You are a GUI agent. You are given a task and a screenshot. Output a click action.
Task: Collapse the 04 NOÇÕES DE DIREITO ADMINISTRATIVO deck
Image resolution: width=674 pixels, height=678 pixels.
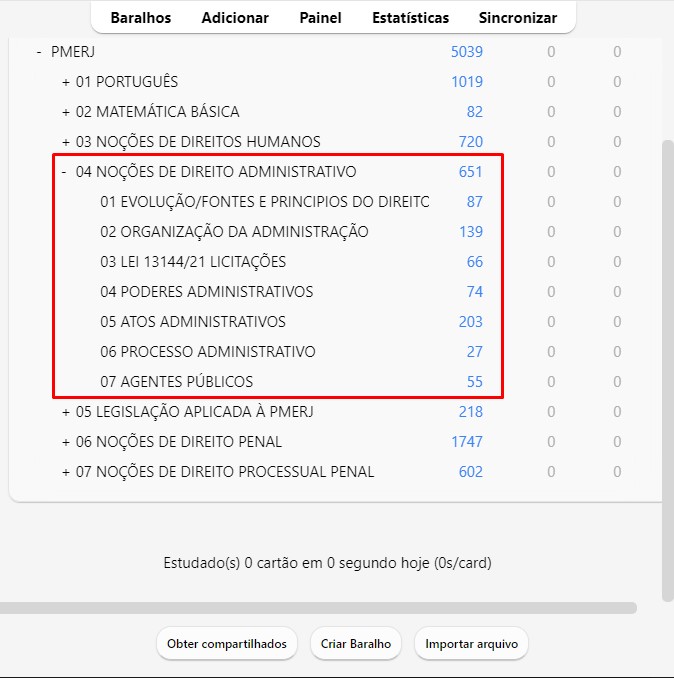(64, 172)
